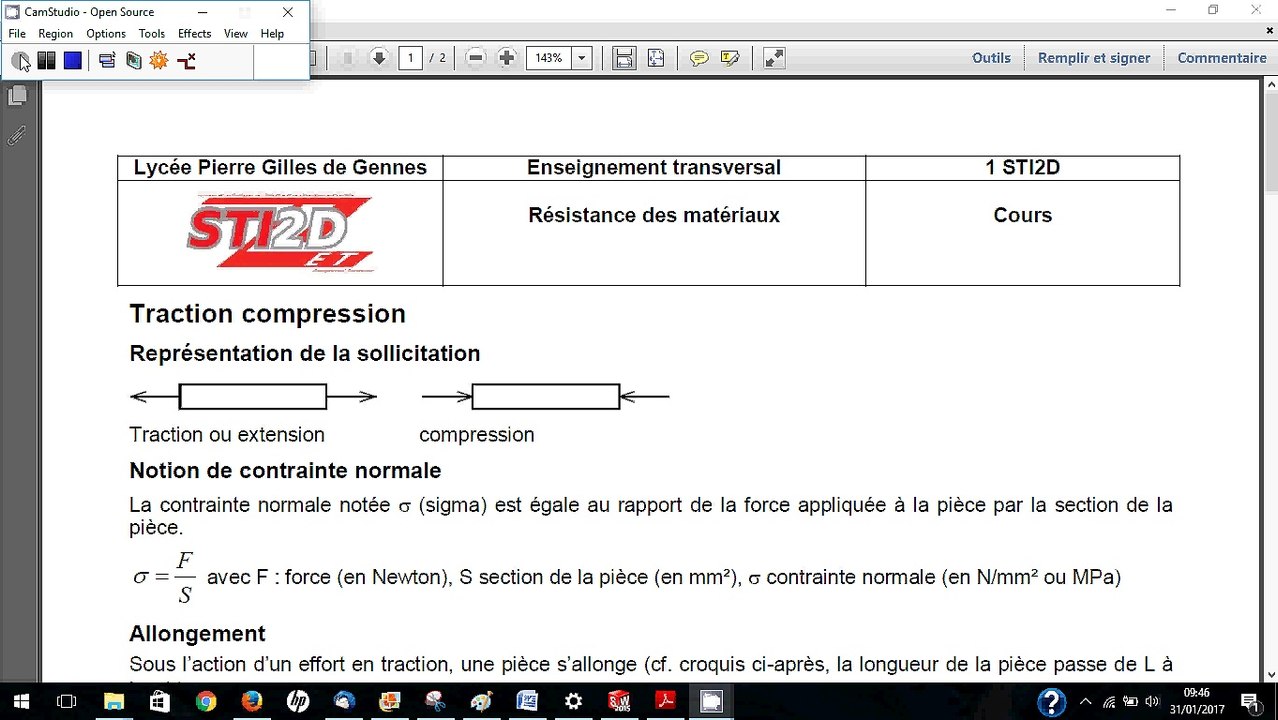
Task: Open blue help question mark icon
Action: pos(1051,701)
